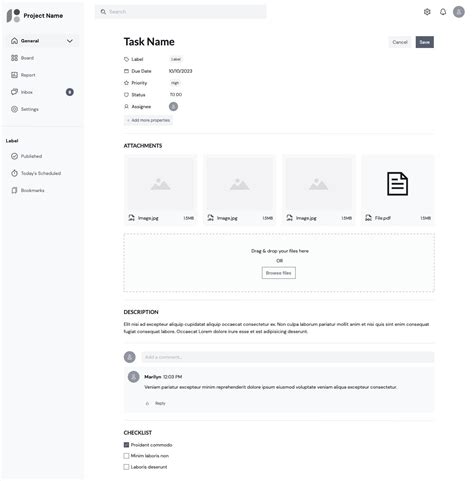Click the Task Name title

click(x=149, y=42)
